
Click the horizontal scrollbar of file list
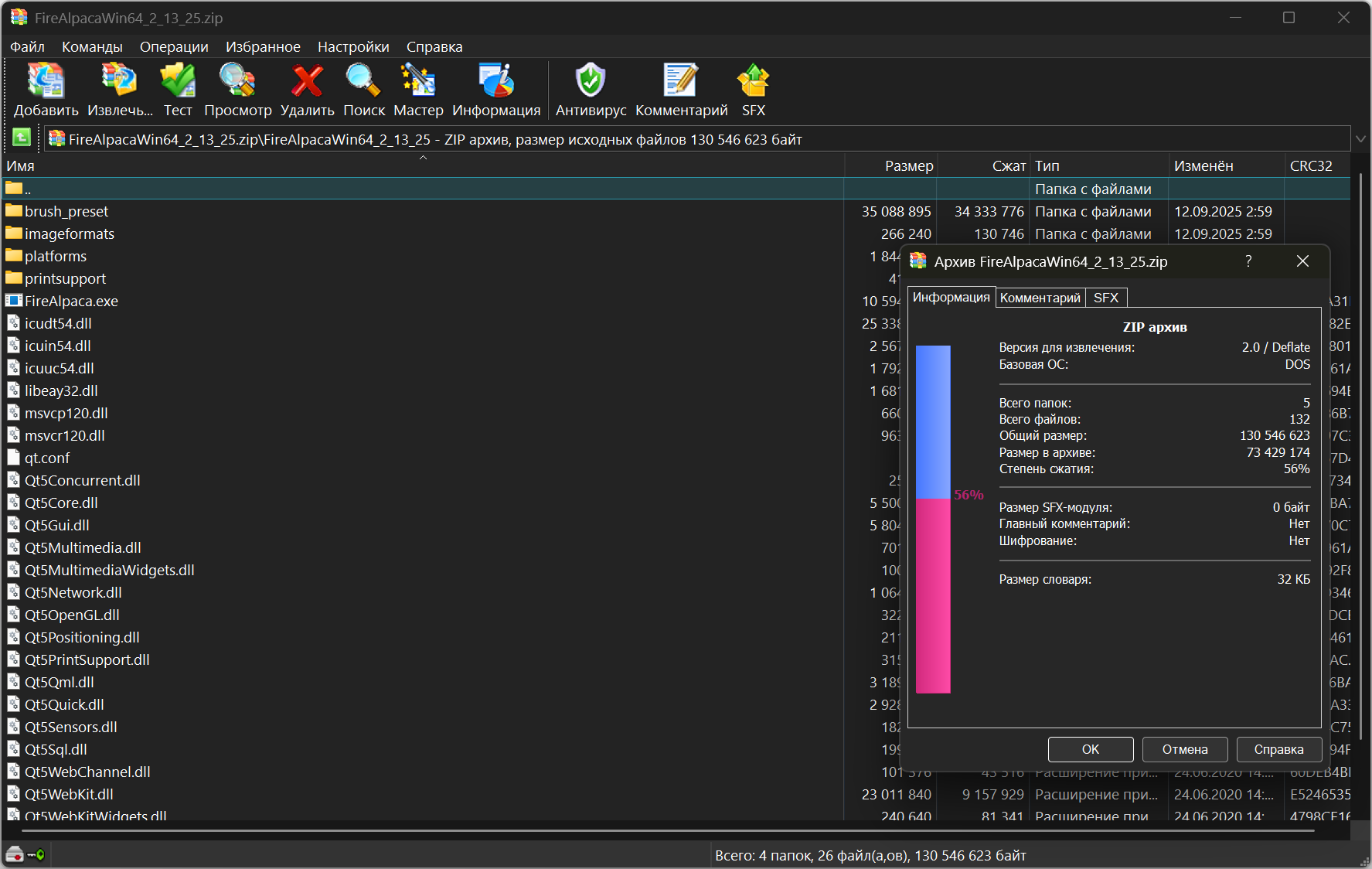669,831
